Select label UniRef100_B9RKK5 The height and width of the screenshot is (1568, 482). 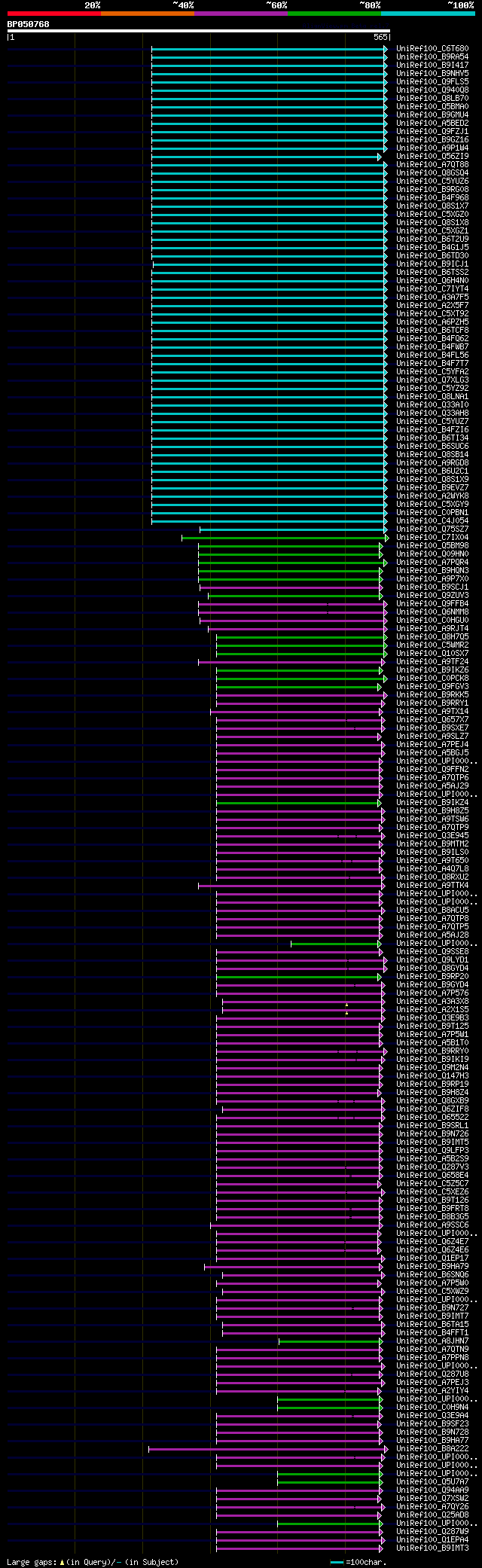[432, 695]
